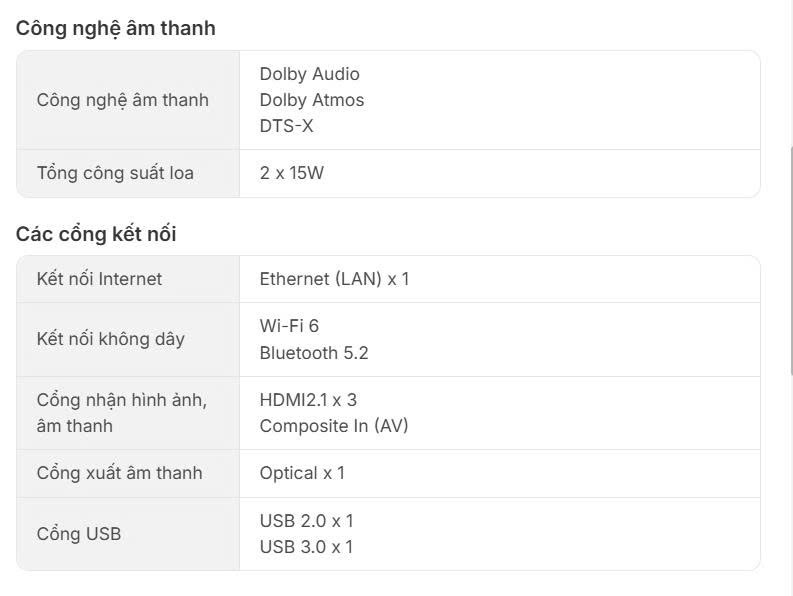Click the "USB 3.0 x 1" value
The height and width of the screenshot is (596, 793).
[x=306, y=547]
